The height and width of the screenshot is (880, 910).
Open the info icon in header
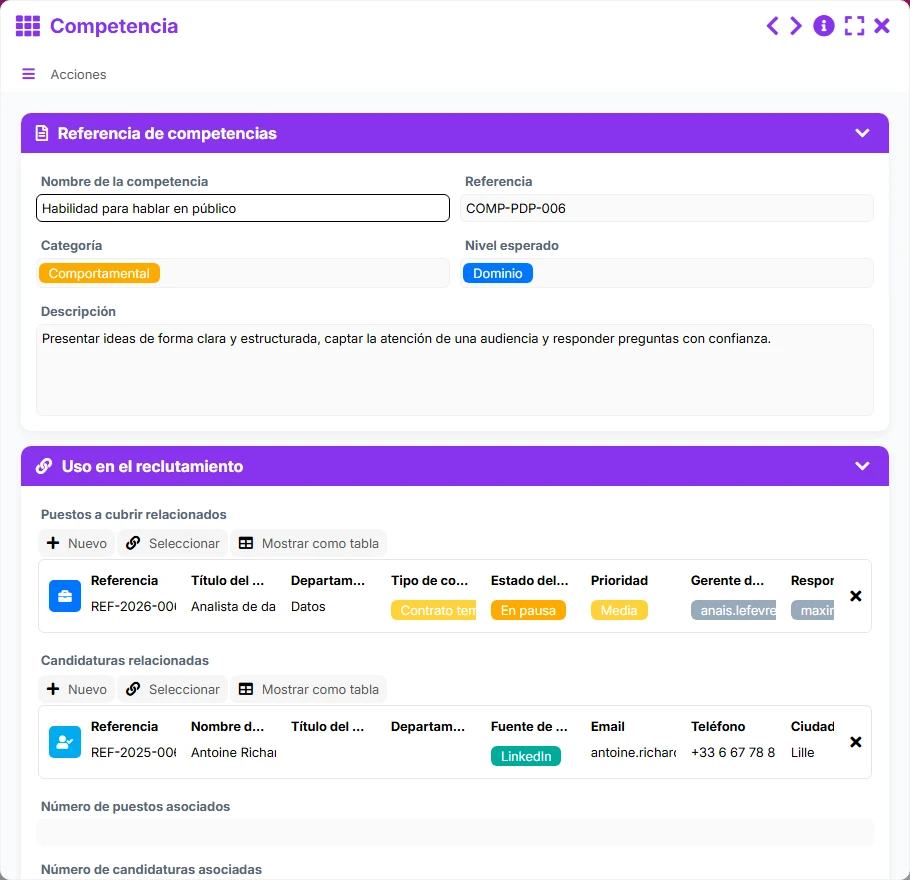tap(824, 26)
